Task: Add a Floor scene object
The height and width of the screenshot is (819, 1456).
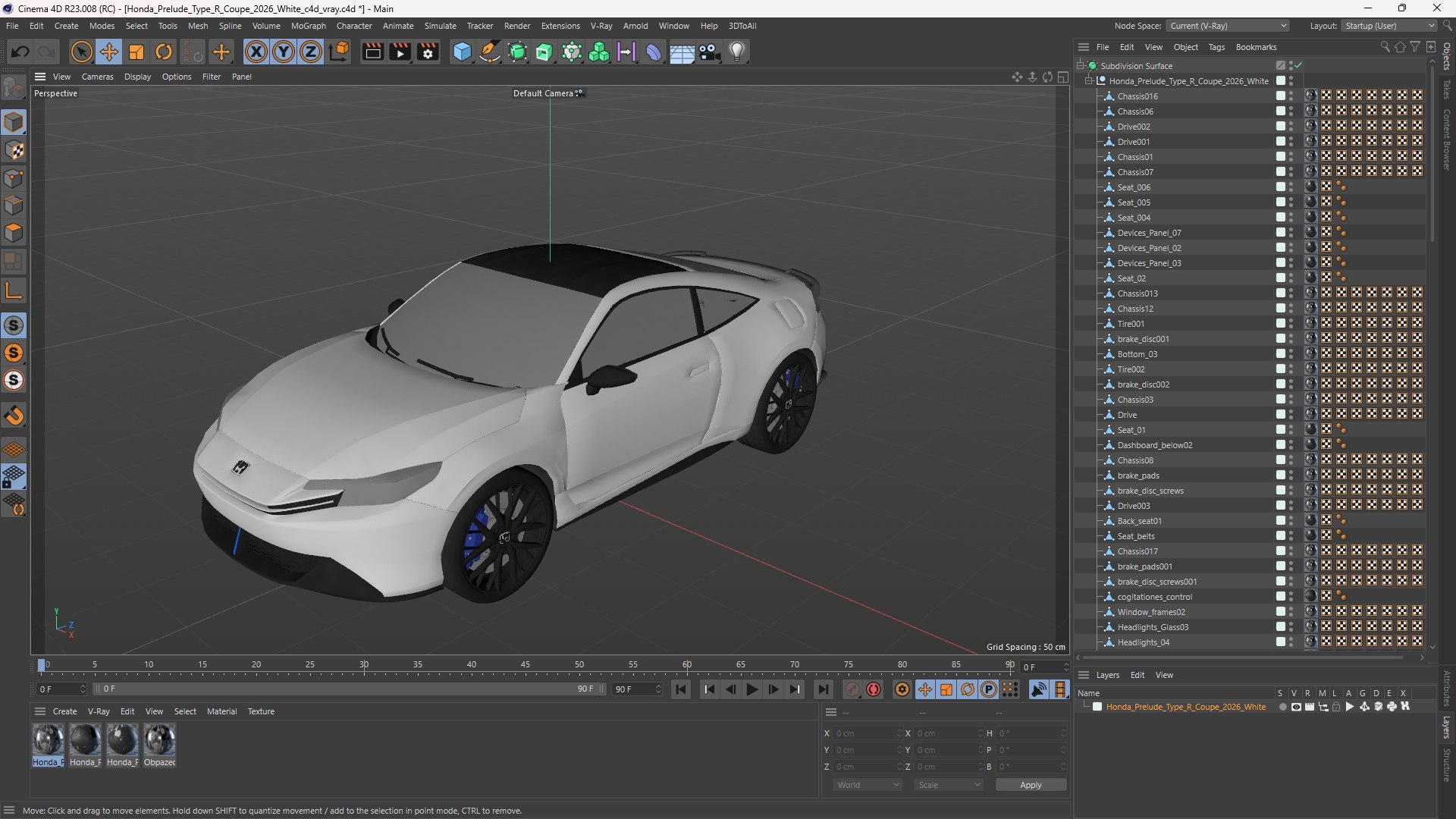Action: (x=682, y=52)
